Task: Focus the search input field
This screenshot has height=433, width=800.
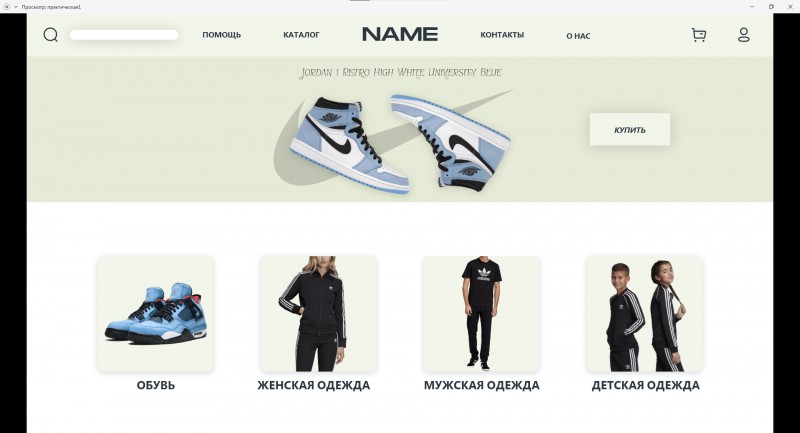Action: pos(124,35)
